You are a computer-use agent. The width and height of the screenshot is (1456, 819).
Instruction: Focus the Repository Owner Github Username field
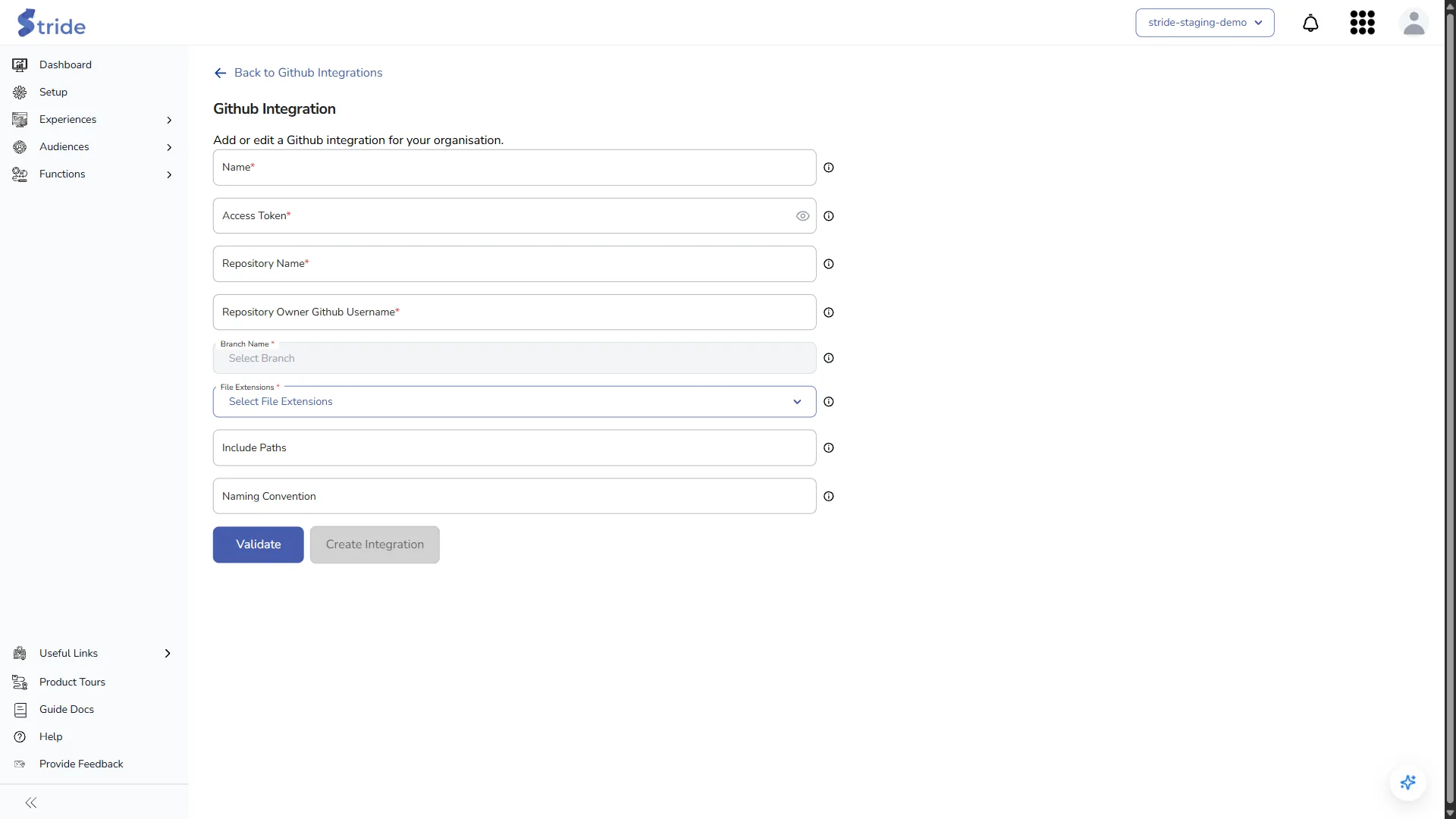(514, 312)
